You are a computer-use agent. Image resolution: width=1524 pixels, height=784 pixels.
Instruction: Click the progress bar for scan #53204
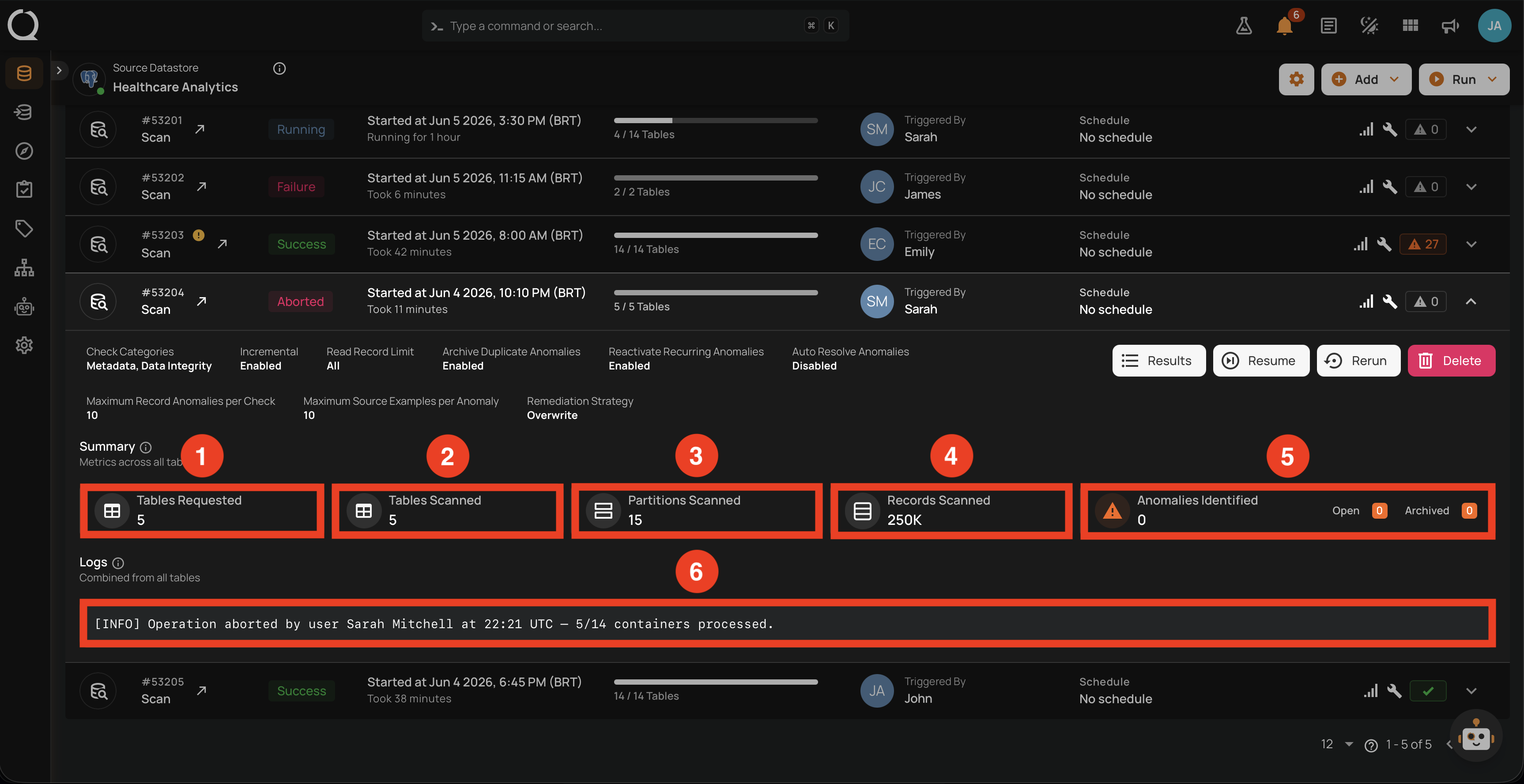716,293
